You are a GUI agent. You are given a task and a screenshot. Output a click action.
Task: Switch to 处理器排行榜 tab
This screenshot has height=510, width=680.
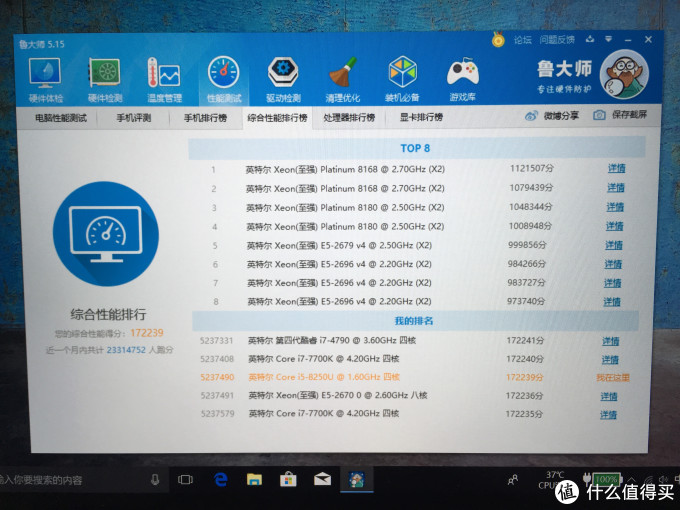click(x=349, y=117)
